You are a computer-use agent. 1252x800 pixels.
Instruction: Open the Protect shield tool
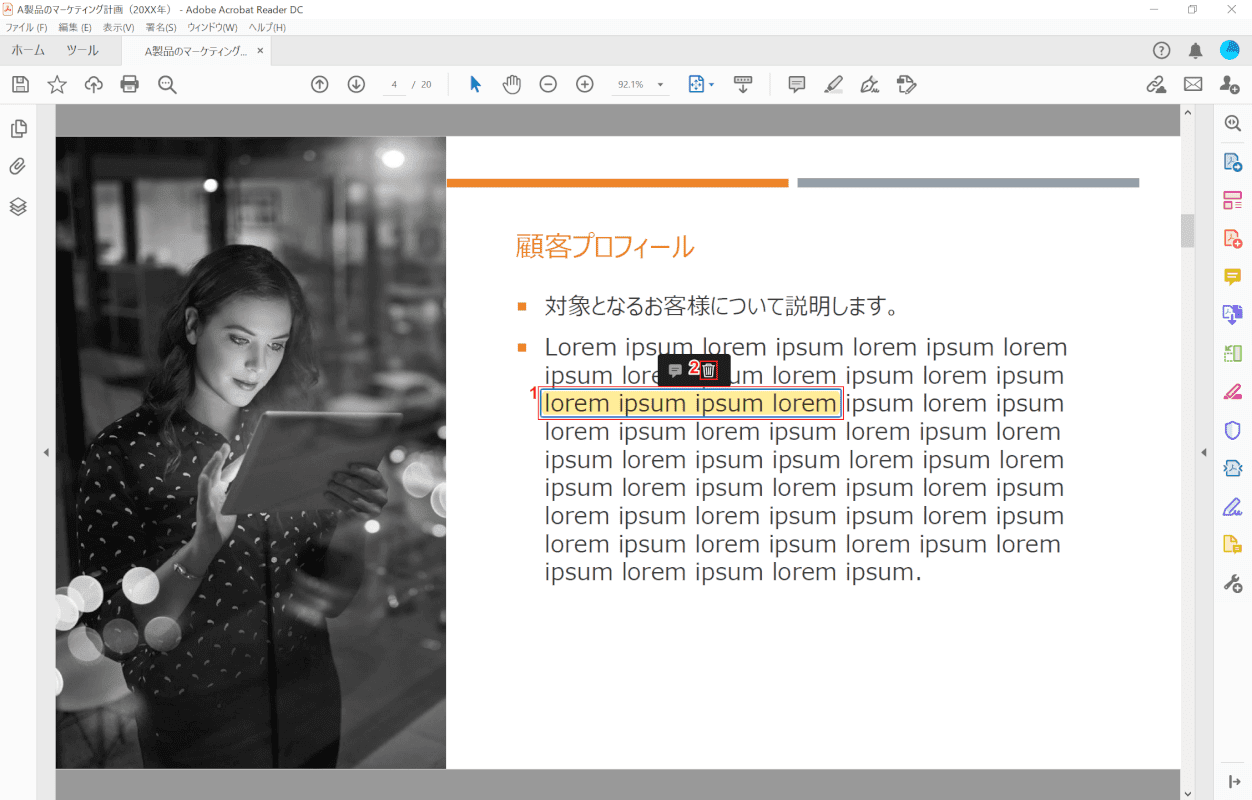click(x=1233, y=430)
